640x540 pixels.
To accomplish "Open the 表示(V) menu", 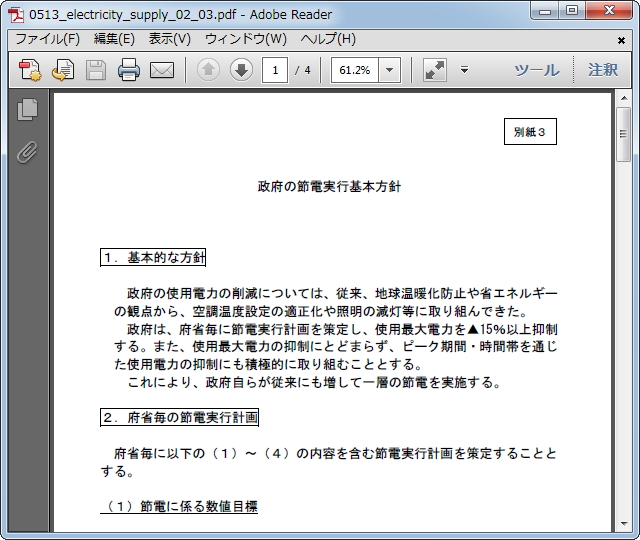I will (x=169, y=39).
